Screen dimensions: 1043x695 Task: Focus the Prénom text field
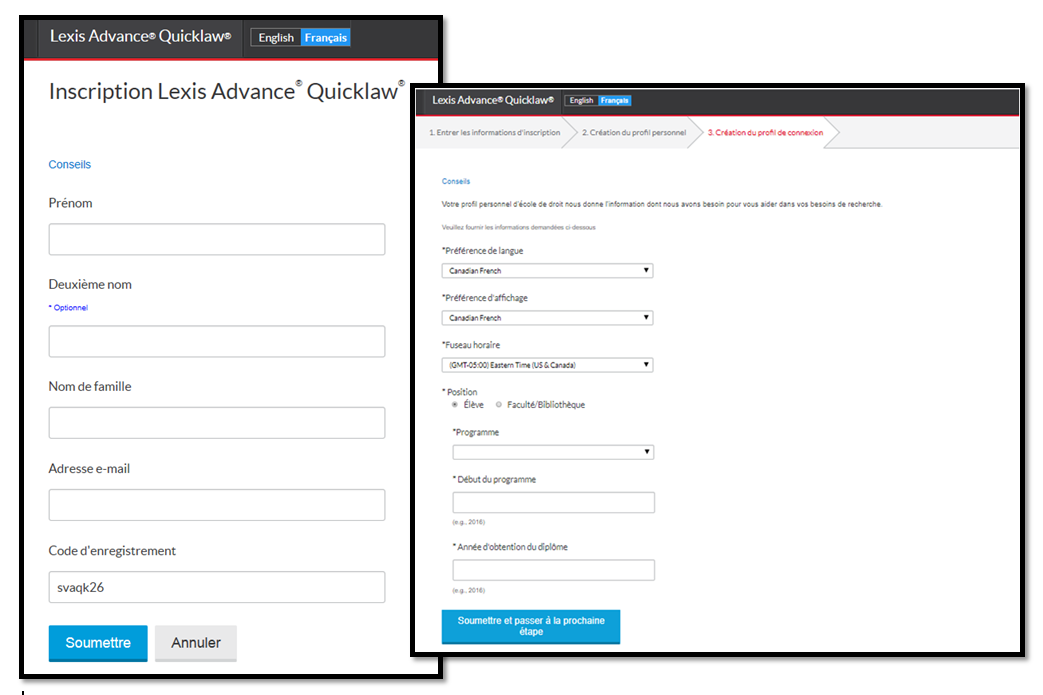[217, 239]
